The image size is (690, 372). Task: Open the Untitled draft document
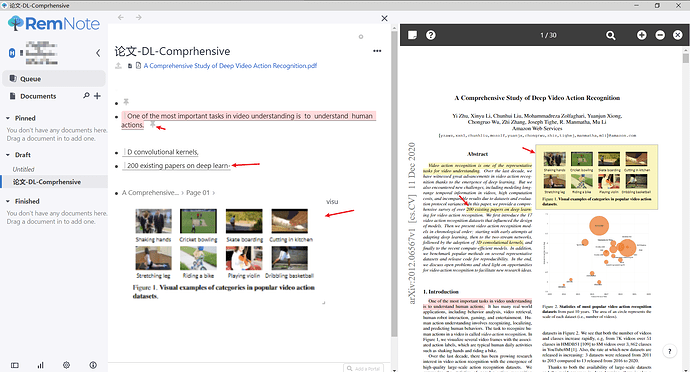click(23, 169)
